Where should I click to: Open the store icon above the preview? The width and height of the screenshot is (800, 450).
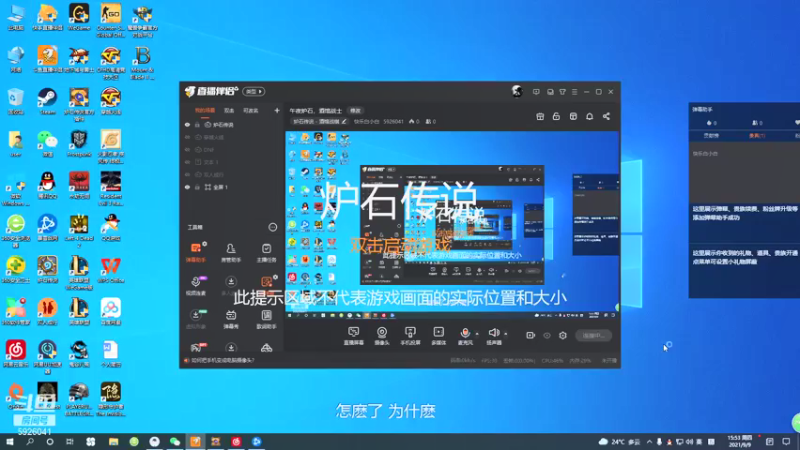point(573,116)
